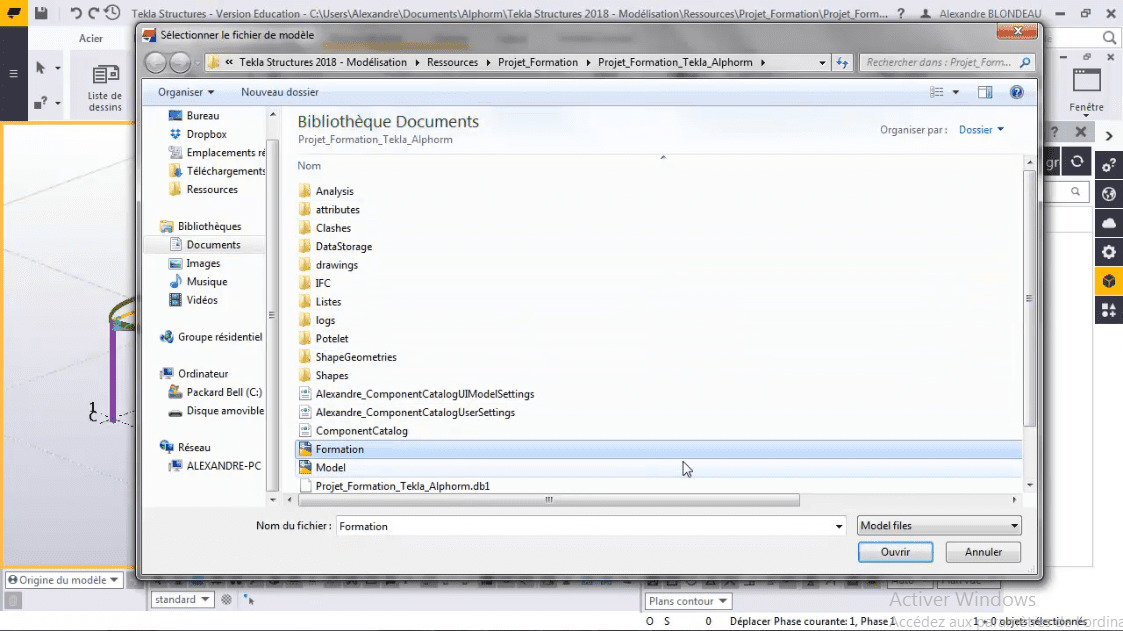Click the Ouvrir button
Viewport: 1123px width, 631px height.
pos(895,552)
